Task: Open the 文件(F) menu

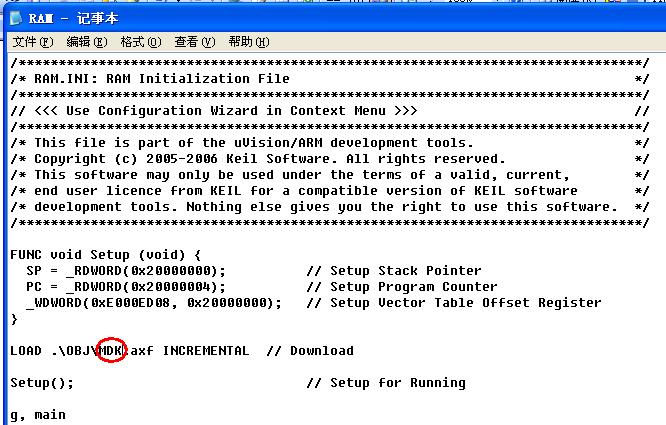Action: 33,42
